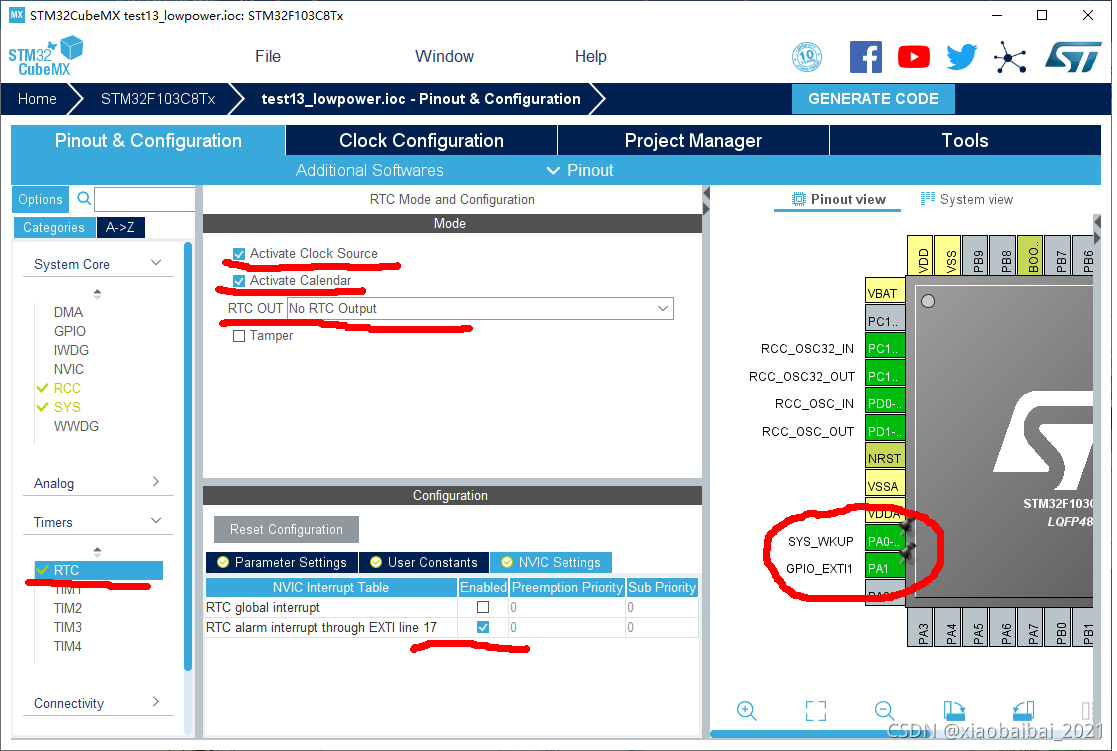Collapse the System Core category
Screen dimensions: 1117x751
tap(156, 263)
